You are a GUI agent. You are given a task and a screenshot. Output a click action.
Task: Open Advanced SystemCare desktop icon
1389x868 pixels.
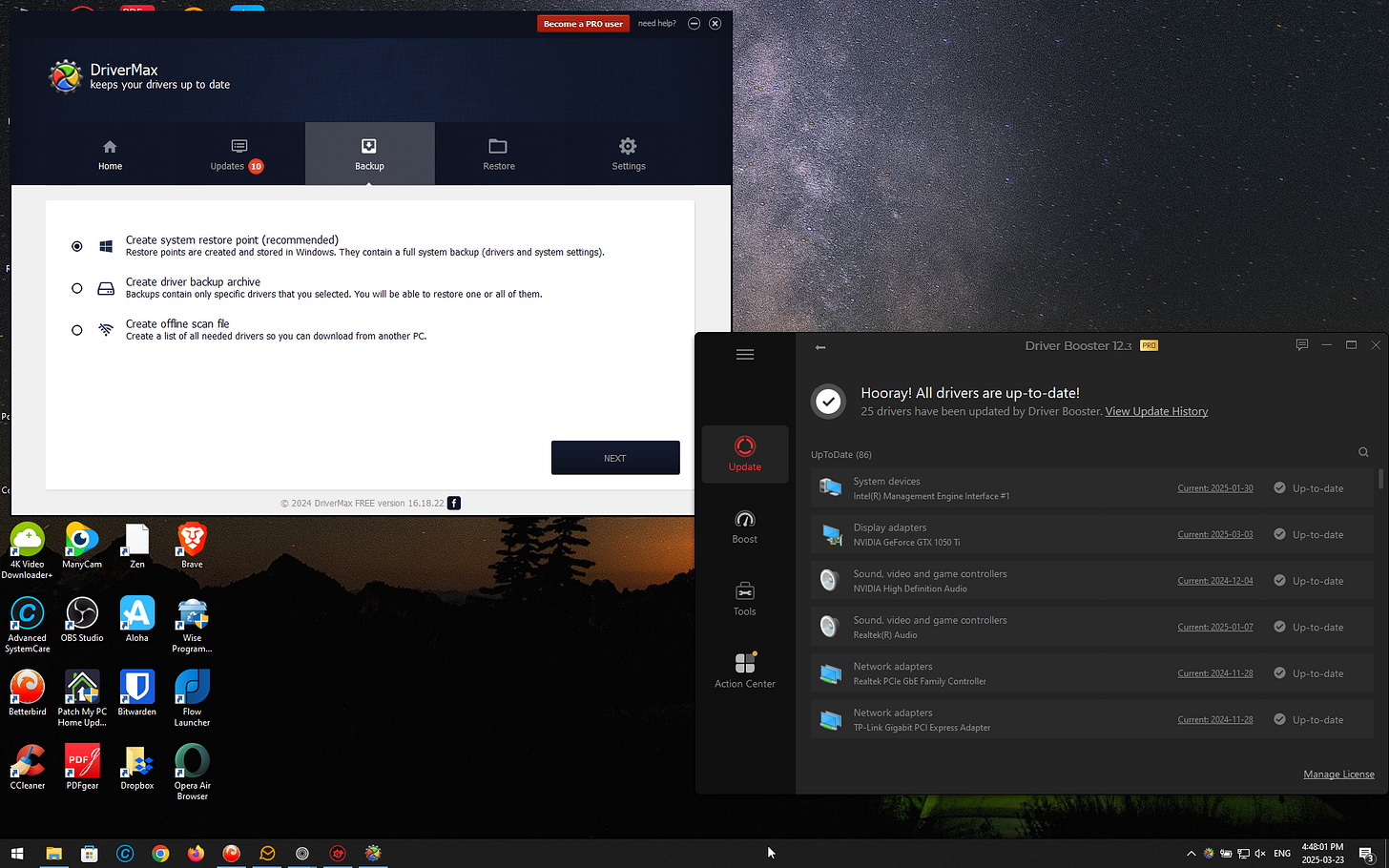(x=27, y=625)
